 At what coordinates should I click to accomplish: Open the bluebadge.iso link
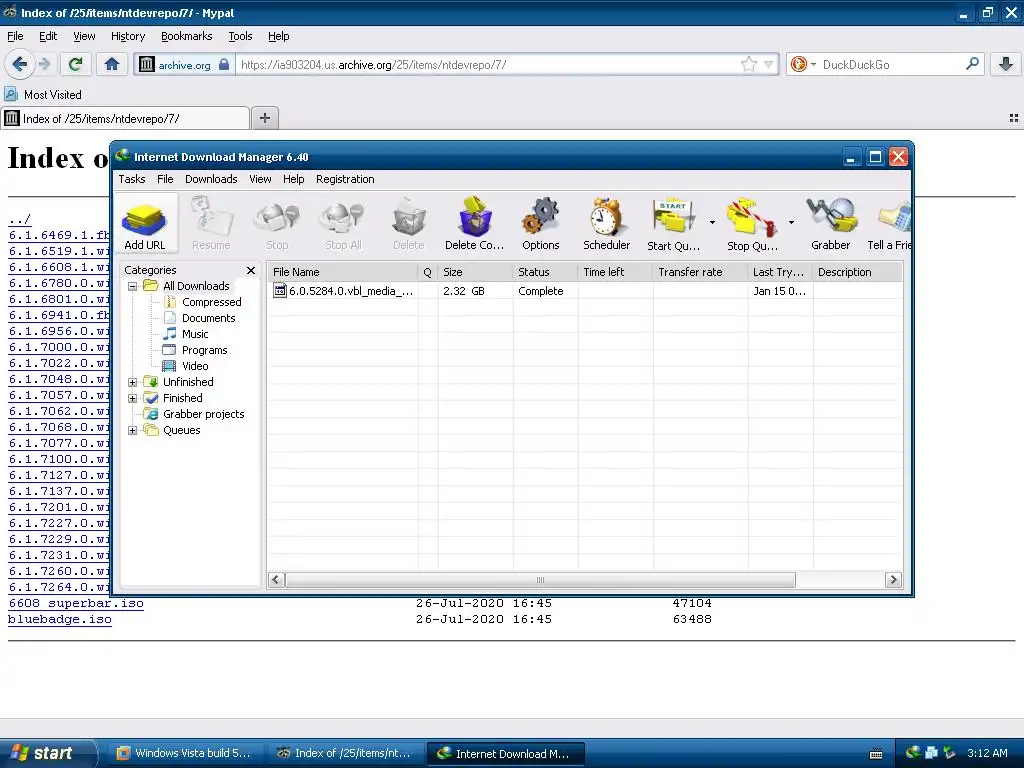[x=59, y=619]
